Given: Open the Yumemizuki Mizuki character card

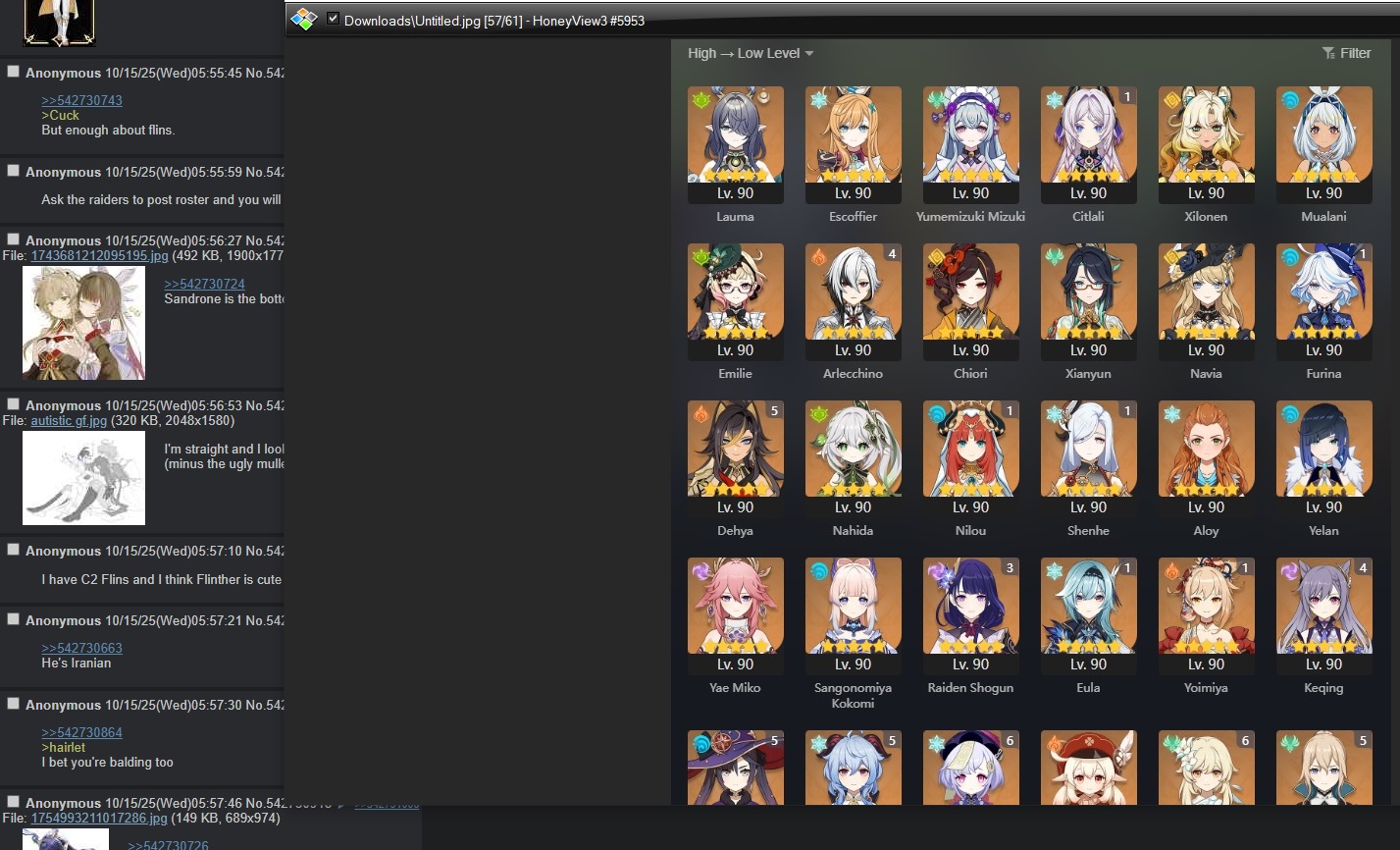Looking at the screenshot, I should pyautogui.click(x=971, y=145).
